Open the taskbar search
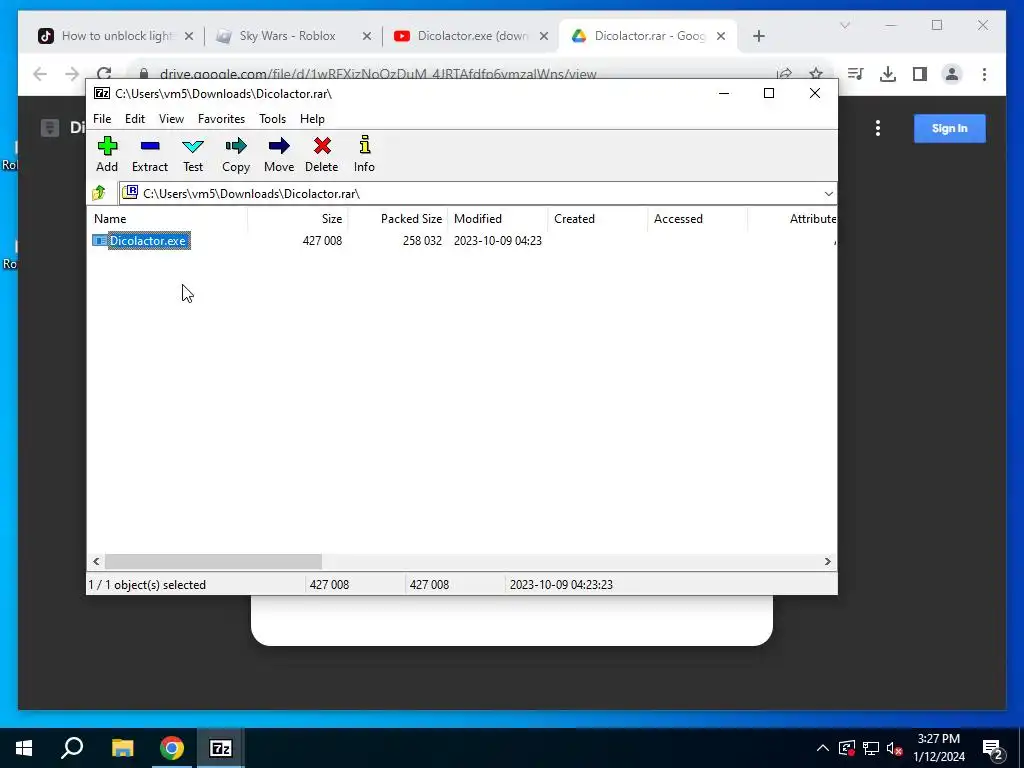The image size is (1024, 768). tap(72, 748)
